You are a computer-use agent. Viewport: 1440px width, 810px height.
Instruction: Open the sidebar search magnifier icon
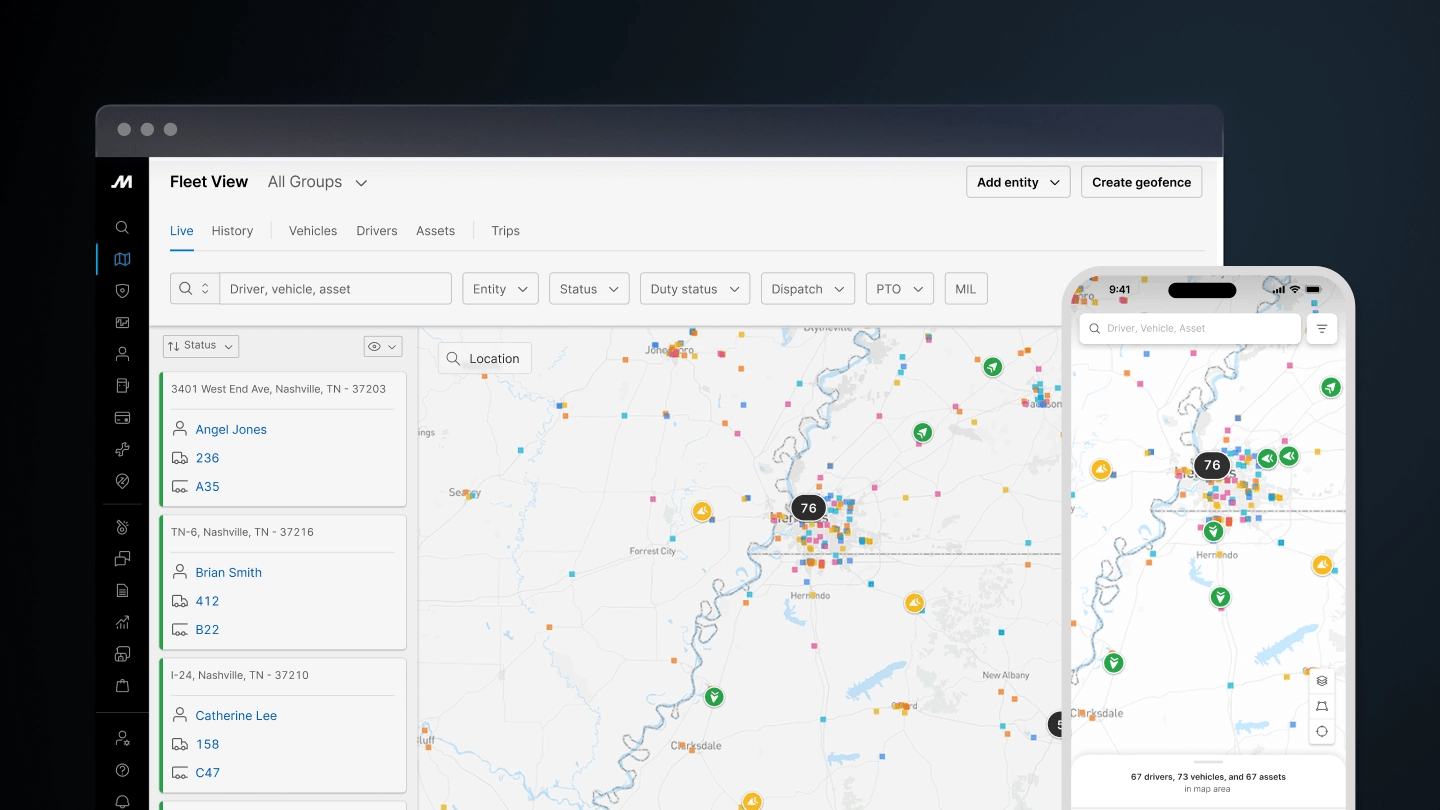tap(122, 227)
